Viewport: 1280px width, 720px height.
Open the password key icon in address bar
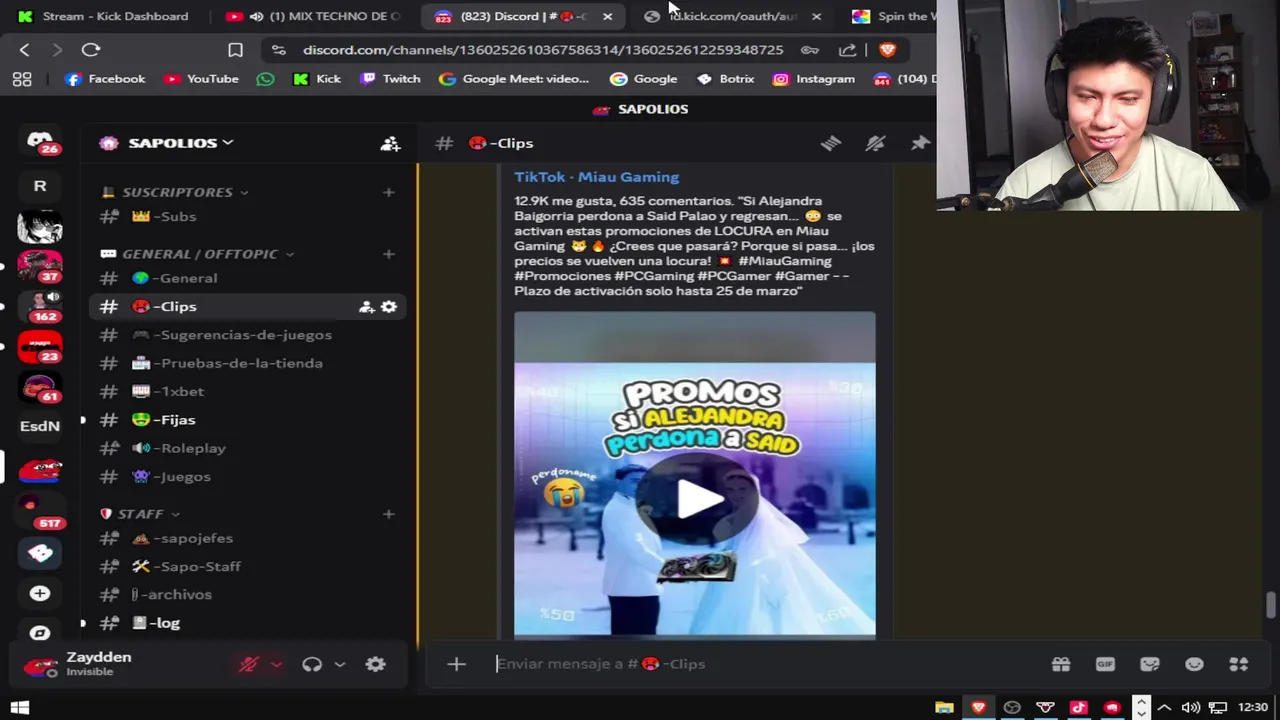[x=810, y=49]
